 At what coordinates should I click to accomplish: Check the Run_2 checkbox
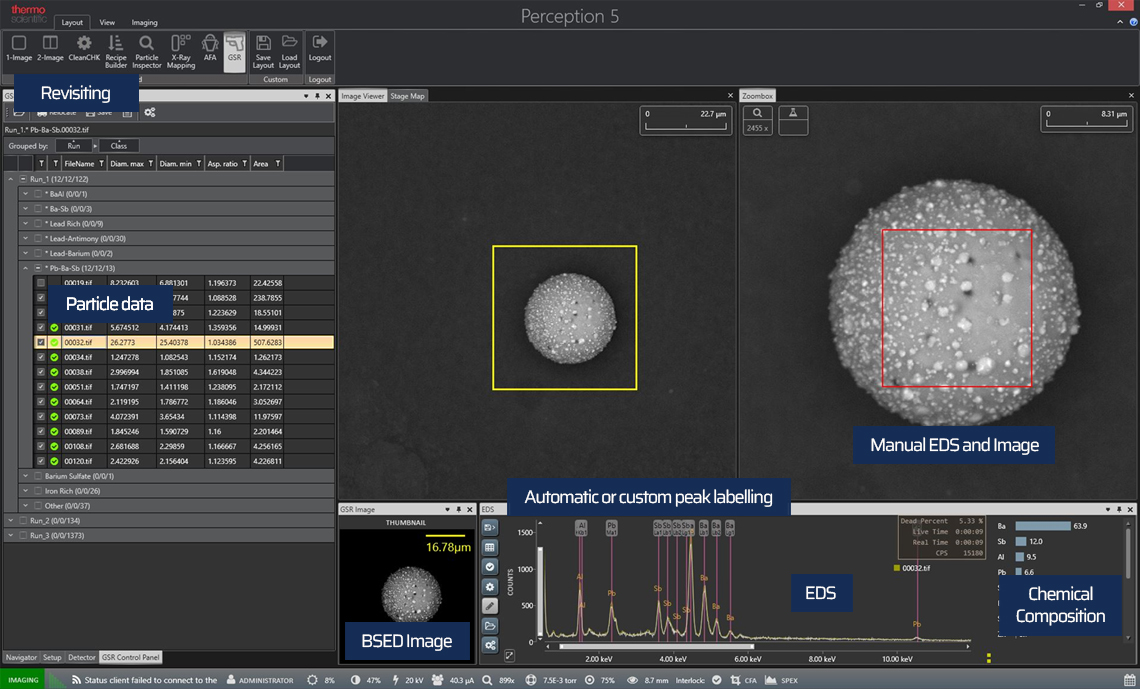(23, 520)
